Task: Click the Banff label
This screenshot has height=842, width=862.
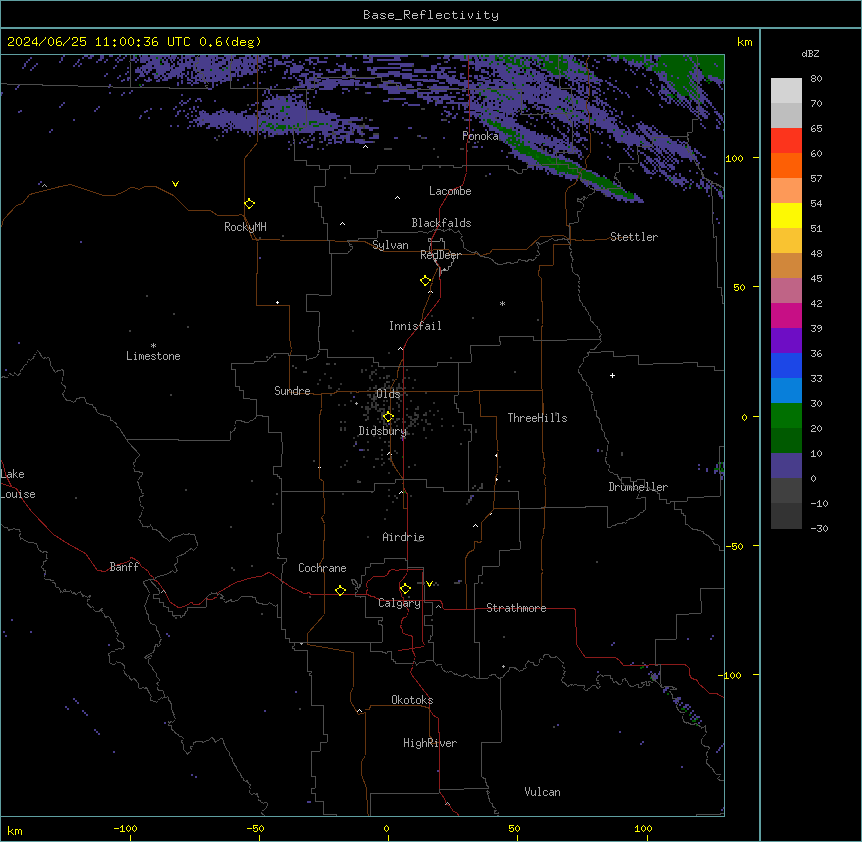Action: click(124, 567)
